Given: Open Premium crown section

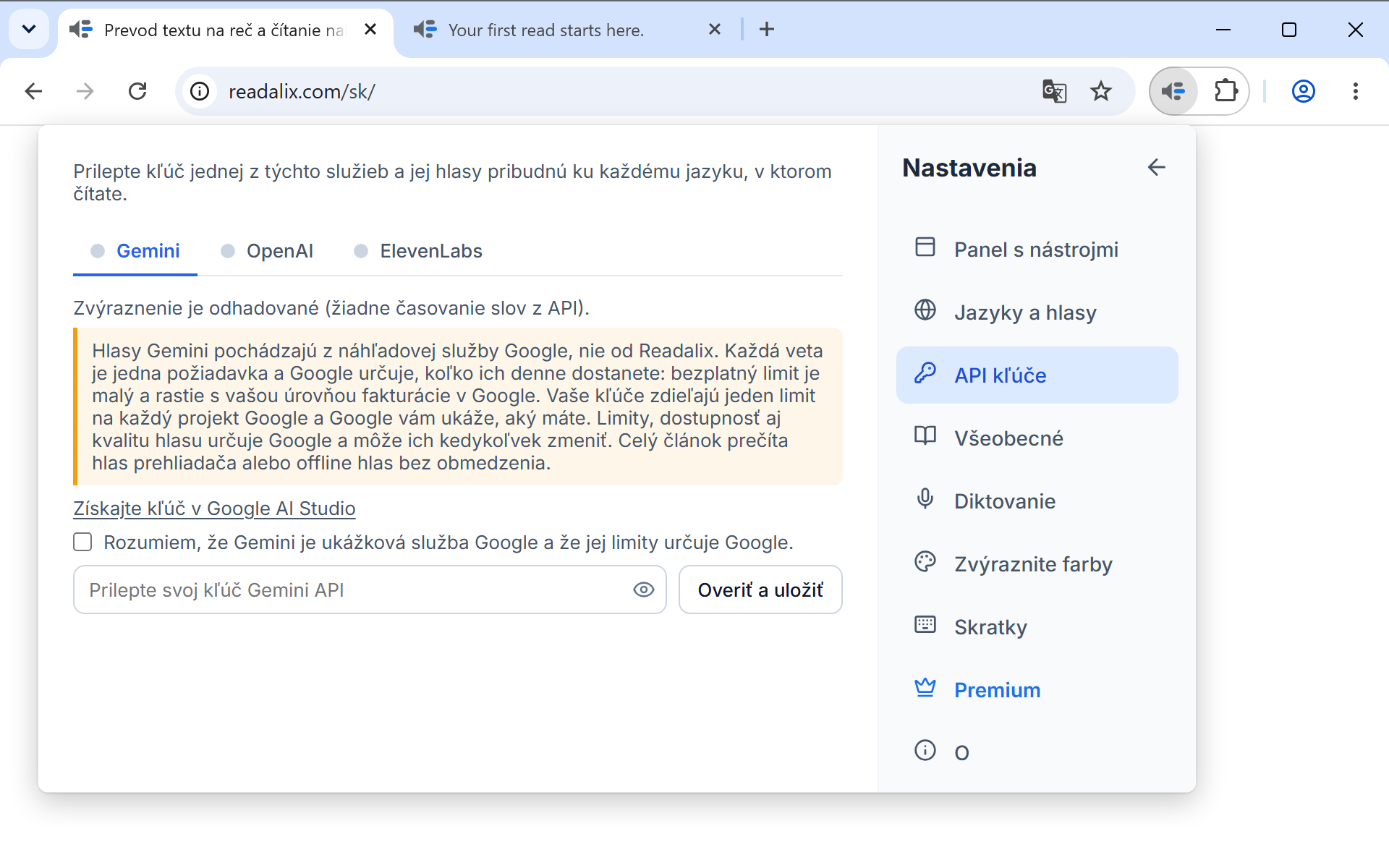Looking at the screenshot, I should [x=1037, y=690].
